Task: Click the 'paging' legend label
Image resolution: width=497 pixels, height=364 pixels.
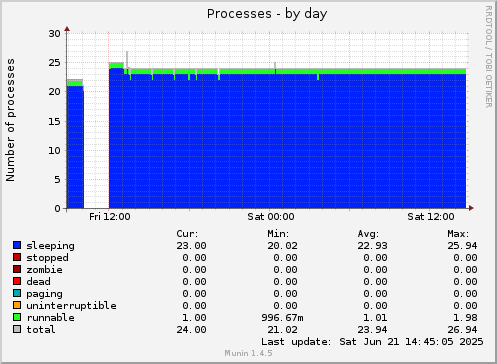Action: tap(44, 294)
